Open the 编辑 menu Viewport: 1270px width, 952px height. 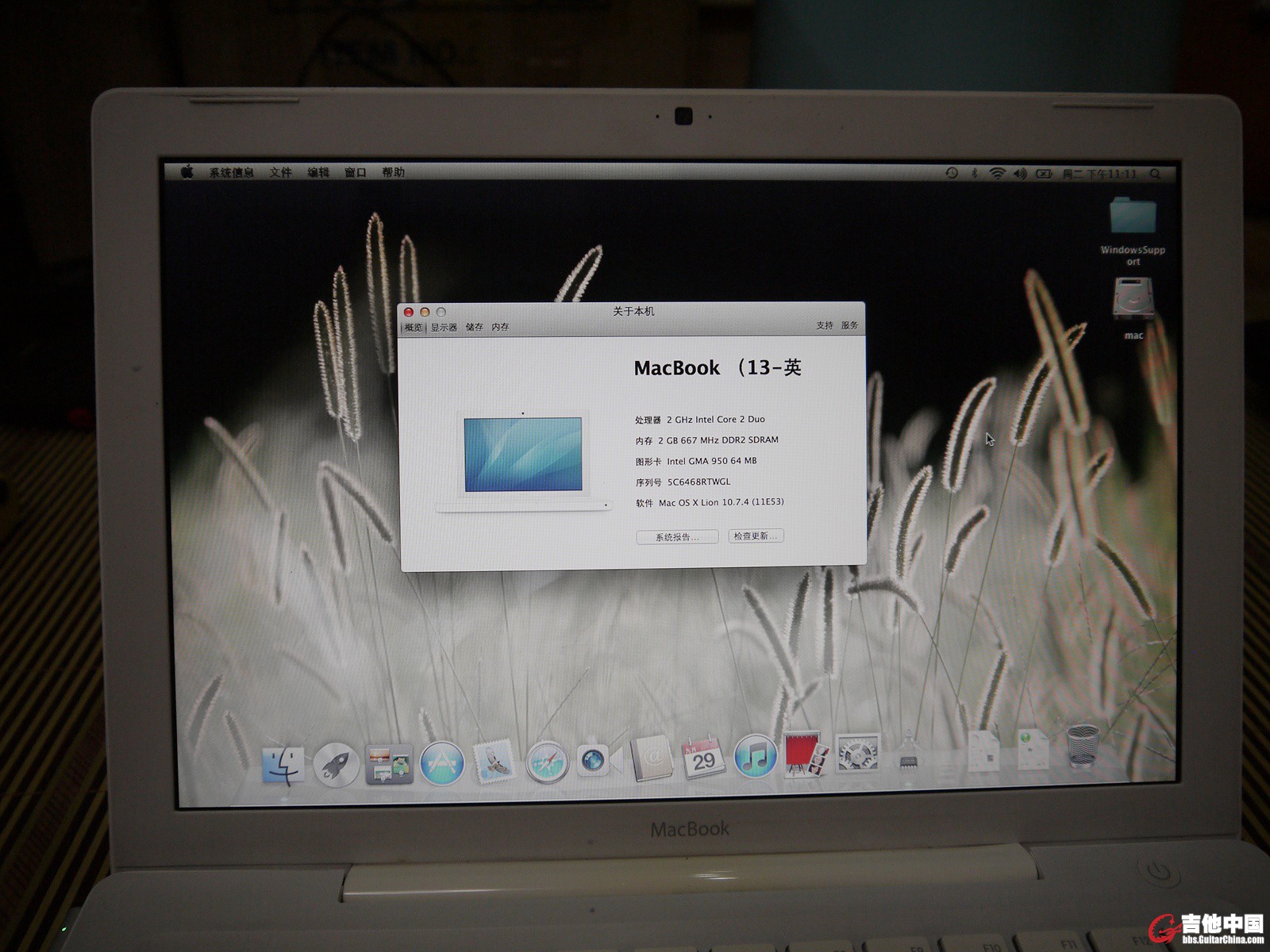[318, 172]
